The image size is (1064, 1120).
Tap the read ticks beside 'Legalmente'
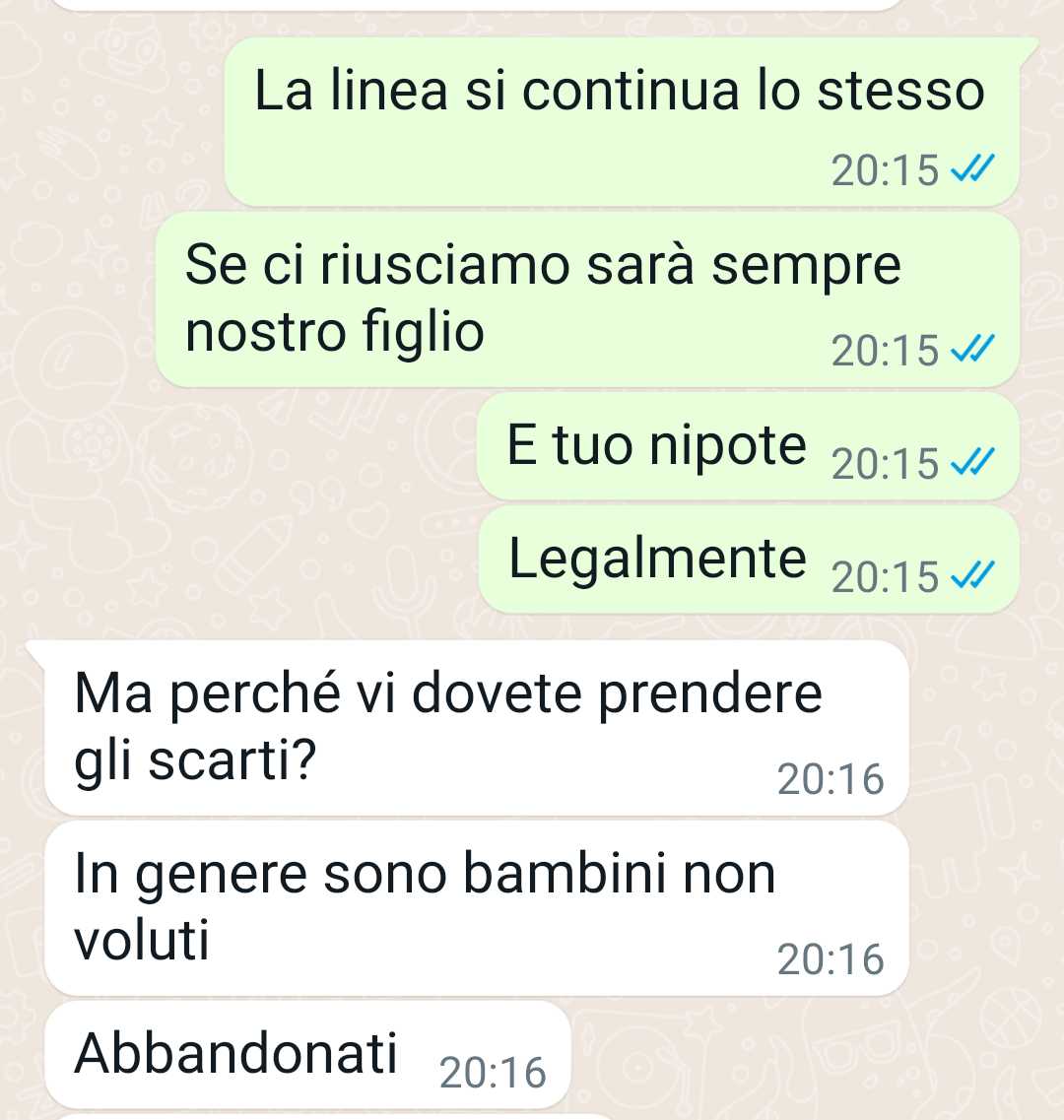tap(972, 575)
